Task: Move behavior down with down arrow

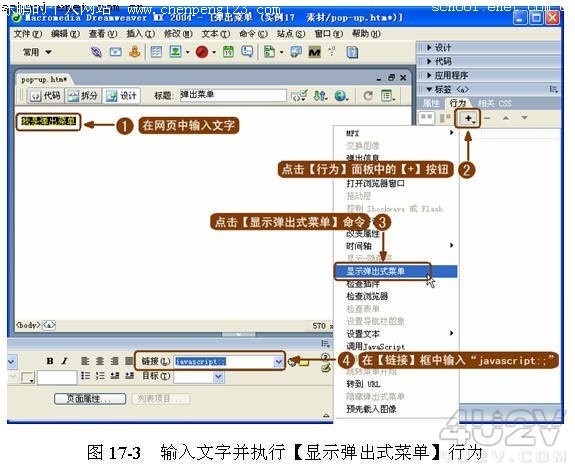Action: click(x=524, y=118)
